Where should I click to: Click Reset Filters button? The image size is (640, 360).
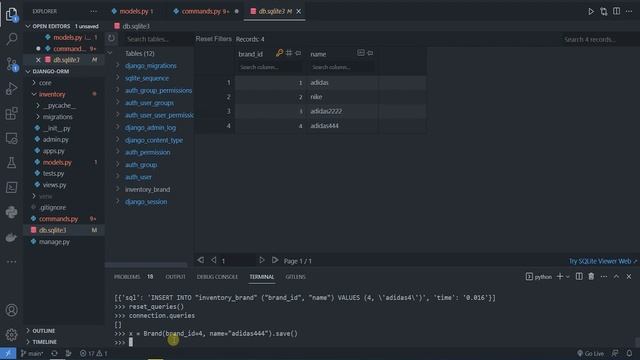point(213,39)
